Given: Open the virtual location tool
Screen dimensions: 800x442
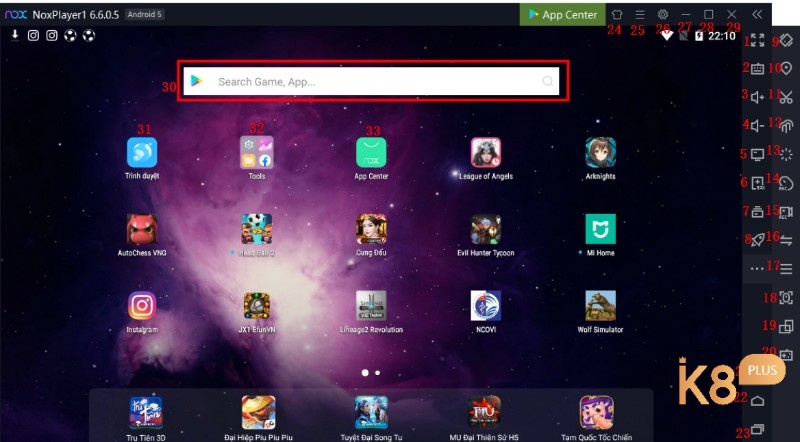Looking at the screenshot, I should pyautogui.click(x=786, y=68).
